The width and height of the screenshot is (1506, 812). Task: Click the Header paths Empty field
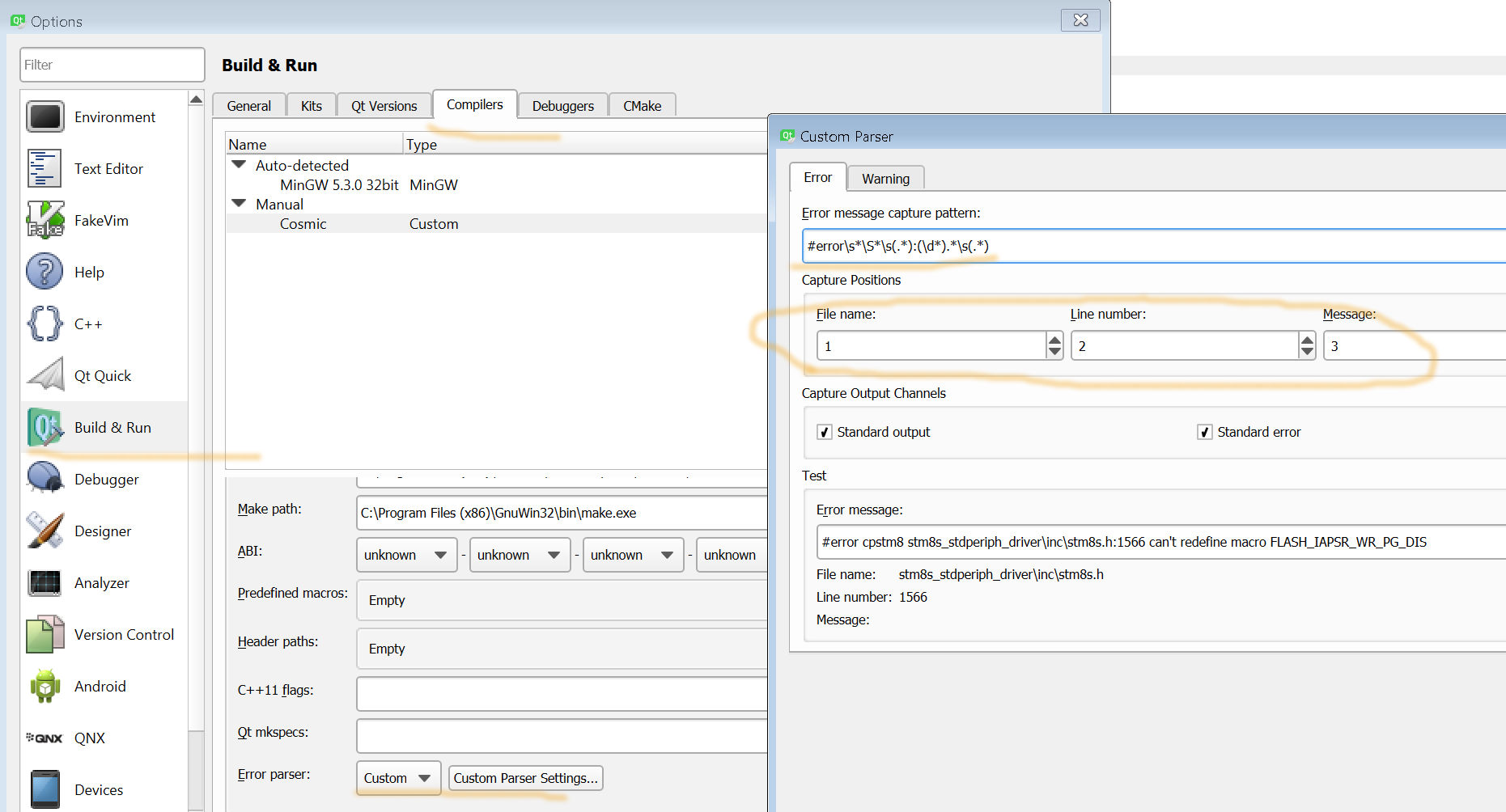pyautogui.click(x=562, y=649)
